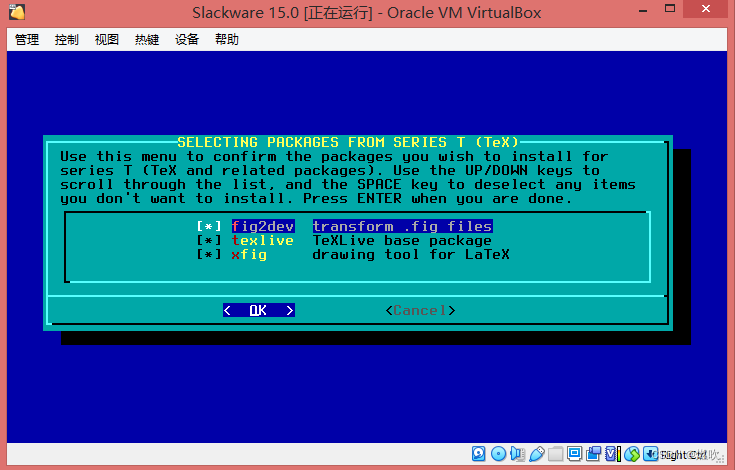Click the CPU virtualization status icon

pyautogui.click(x=613, y=454)
